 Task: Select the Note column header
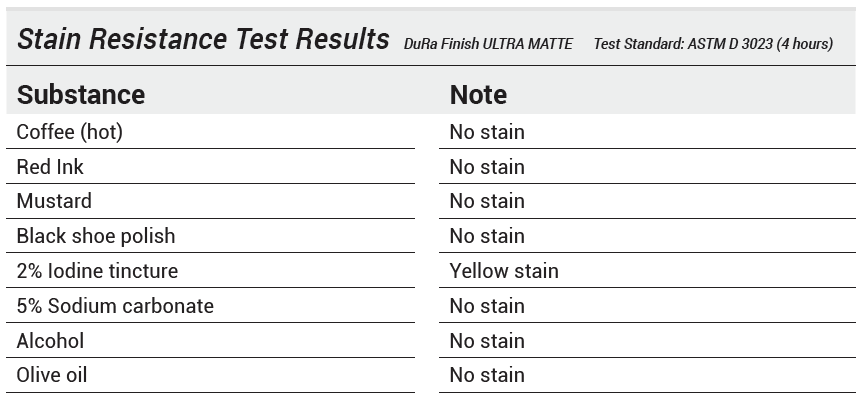point(478,95)
